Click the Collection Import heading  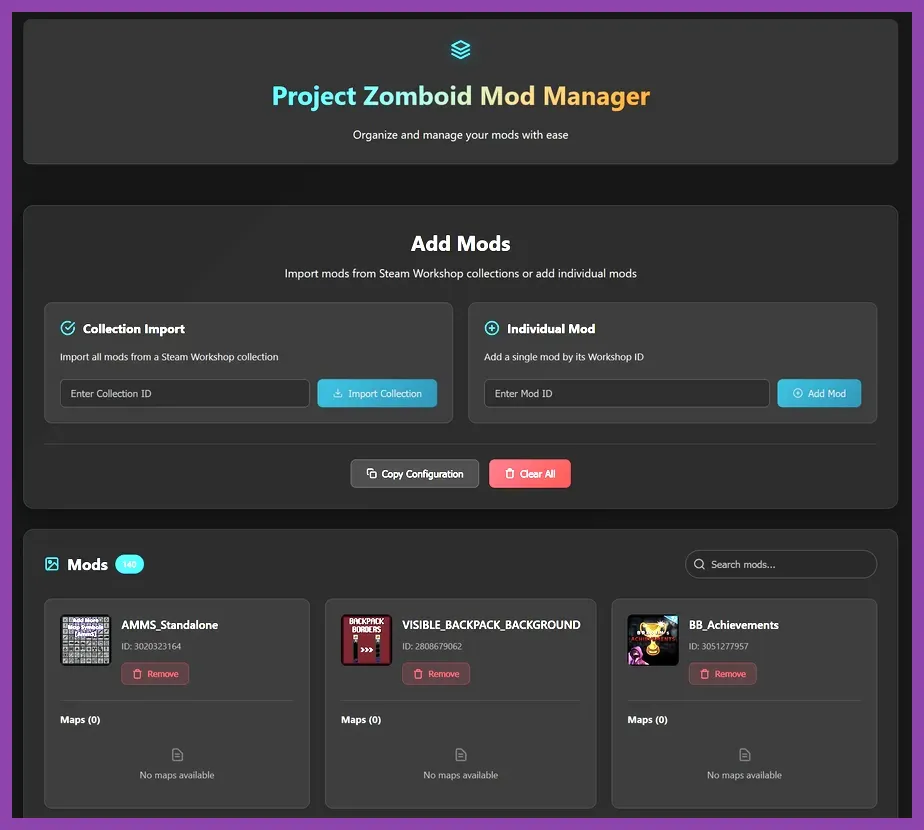(x=134, y=329)
